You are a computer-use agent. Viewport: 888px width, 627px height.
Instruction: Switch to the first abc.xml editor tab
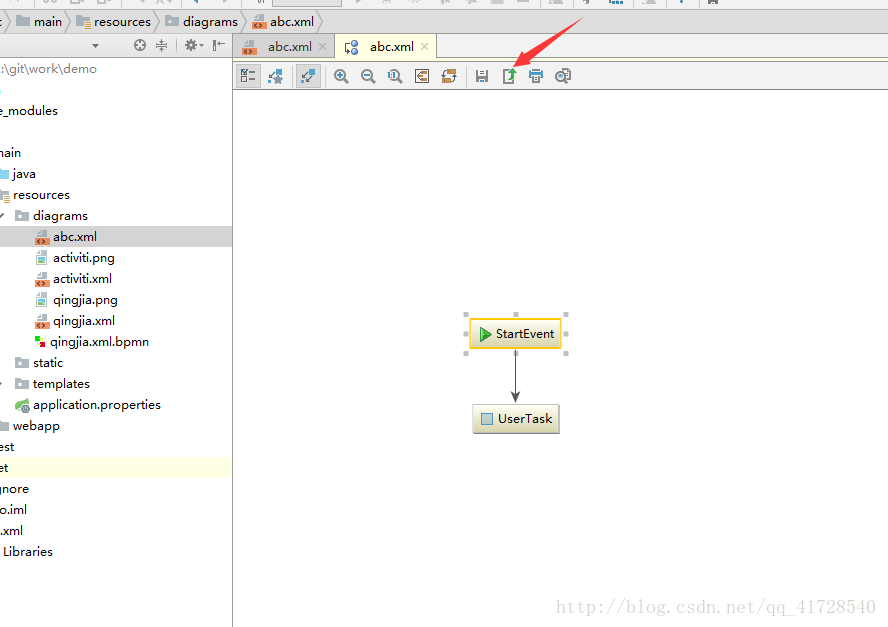click(284, 47)
